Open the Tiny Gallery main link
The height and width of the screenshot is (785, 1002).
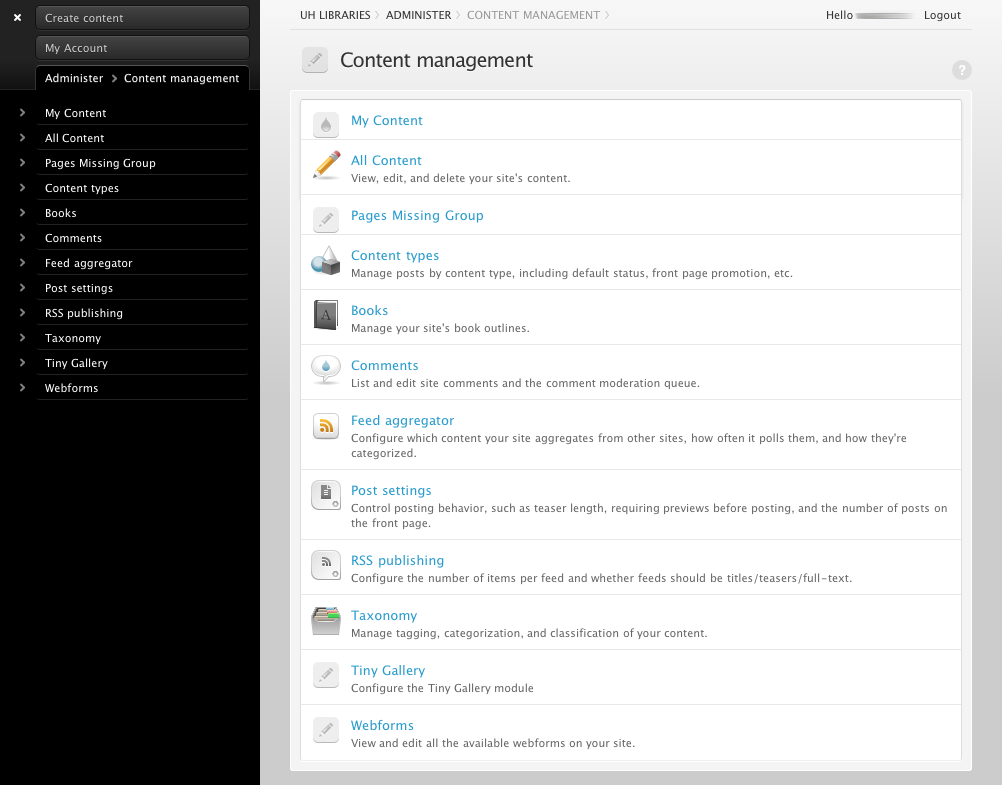coord(388,670)
